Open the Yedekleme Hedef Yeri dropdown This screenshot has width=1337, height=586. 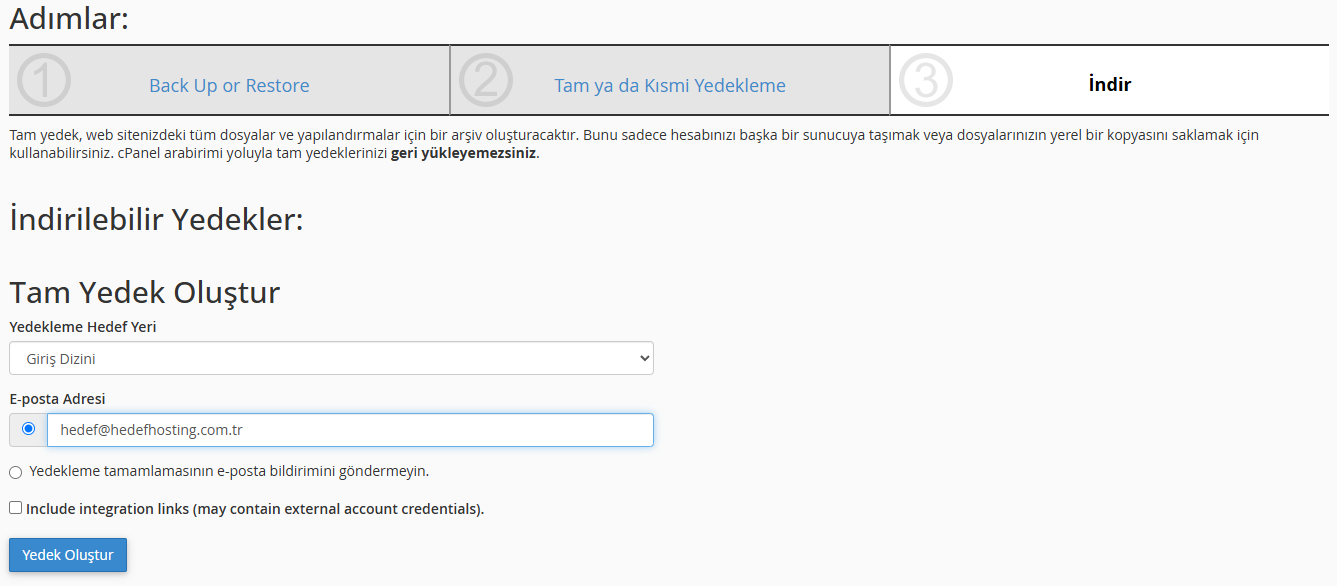point(331,358)
